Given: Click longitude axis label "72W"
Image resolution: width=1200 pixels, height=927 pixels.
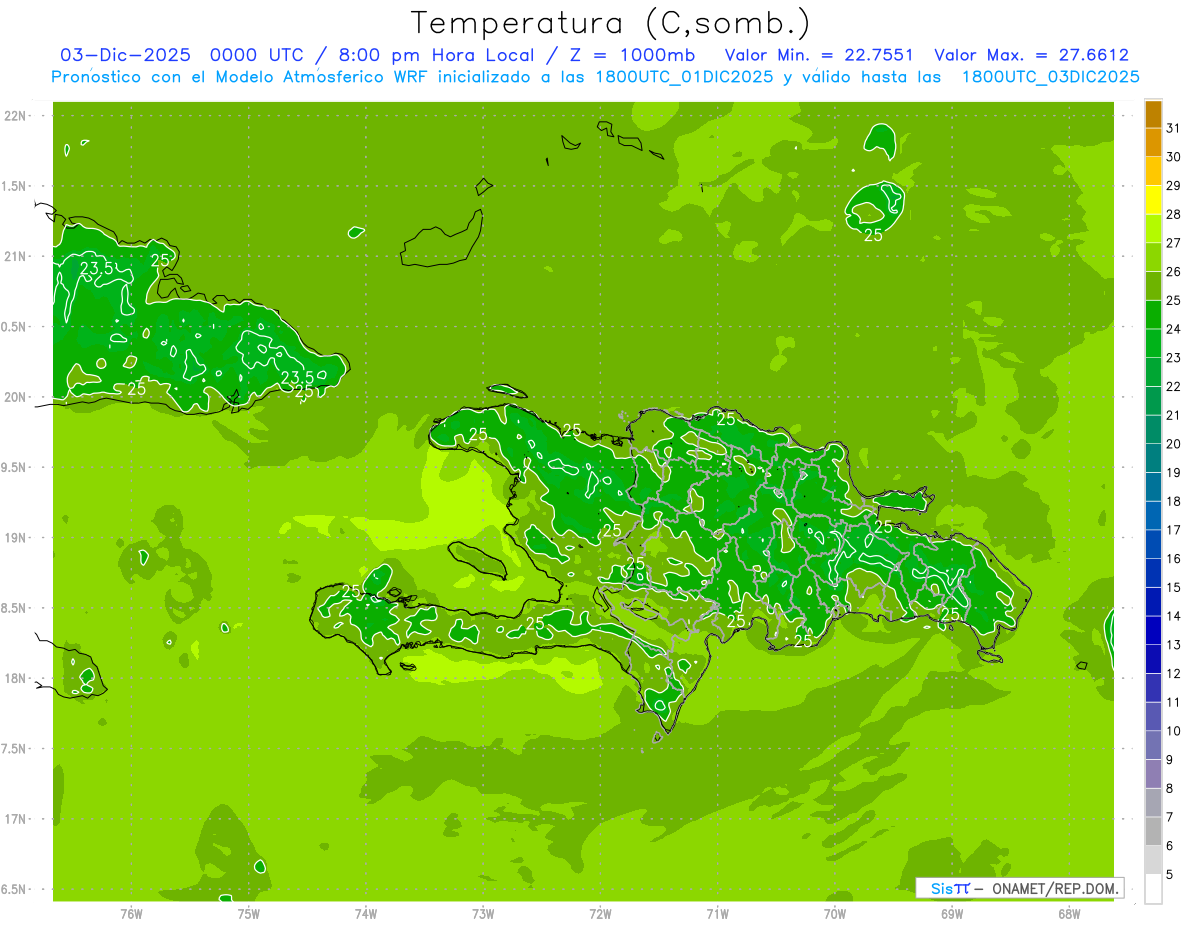Looking at the screenshot, I should point(601,914).
